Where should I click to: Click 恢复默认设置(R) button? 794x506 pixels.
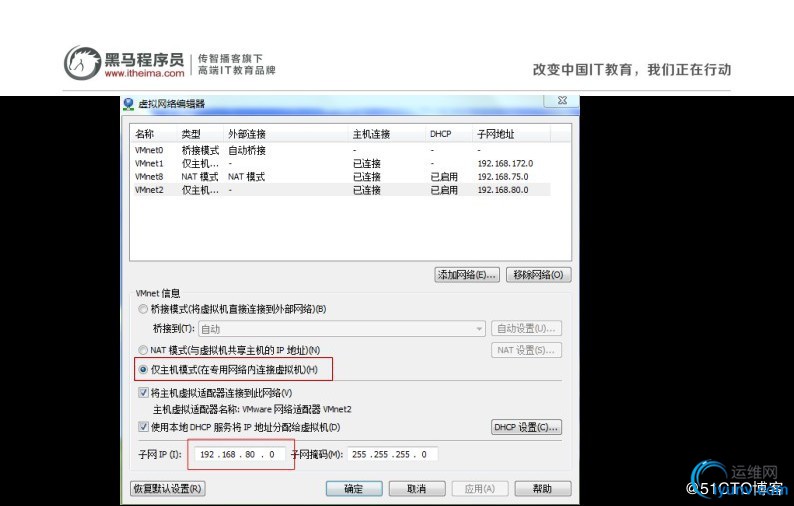coord(168,488)
